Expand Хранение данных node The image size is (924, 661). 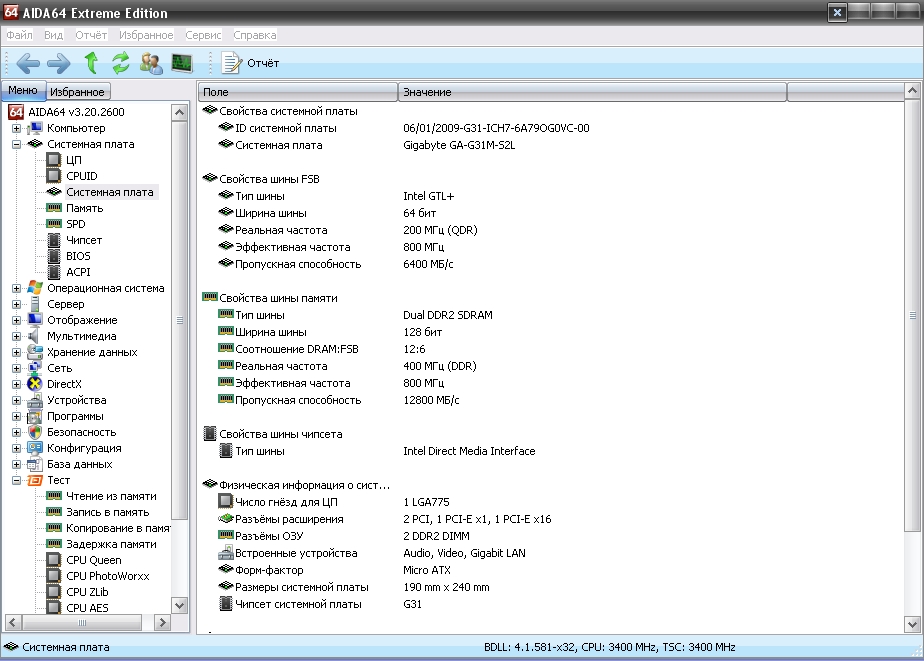[x=16, y=352]
